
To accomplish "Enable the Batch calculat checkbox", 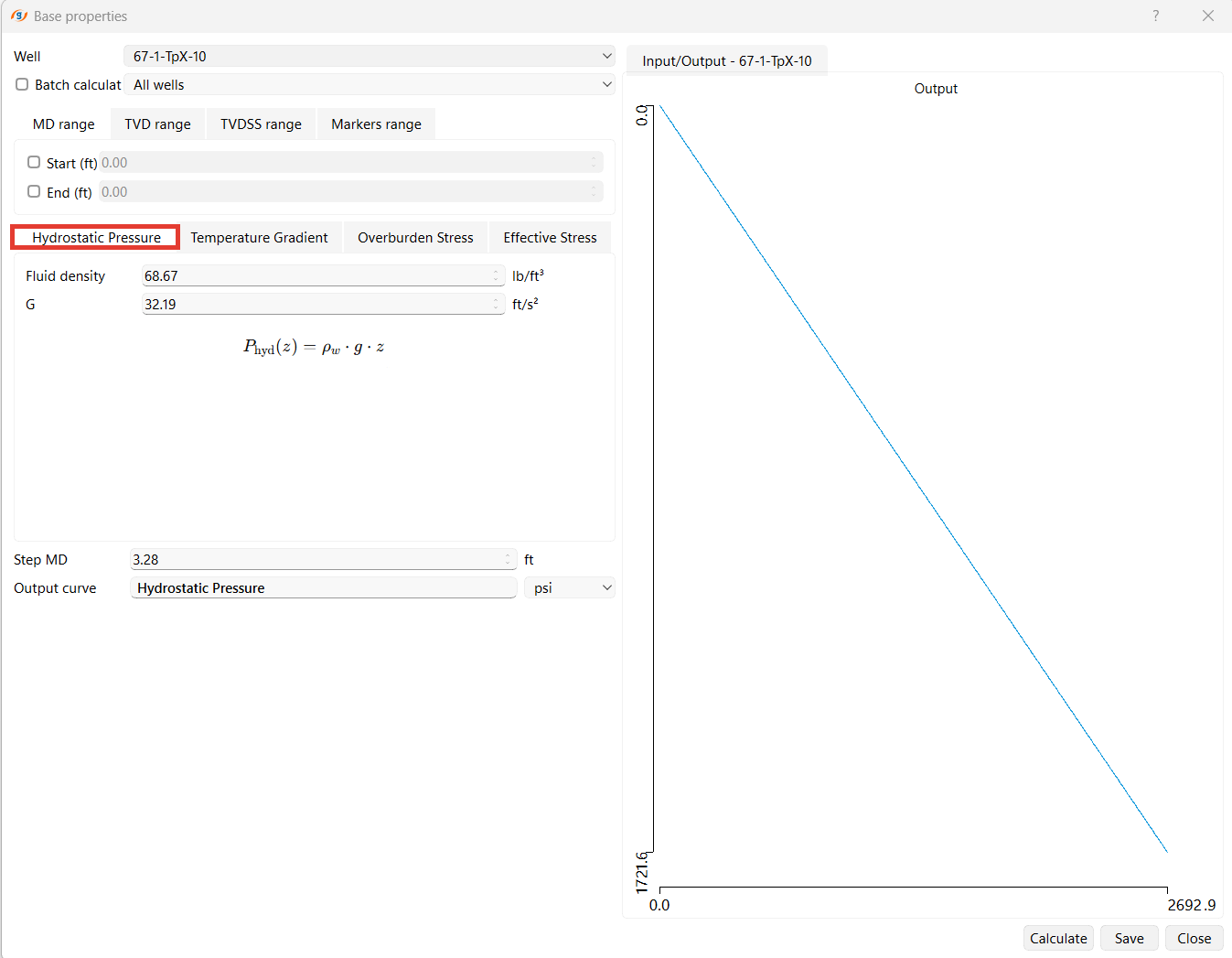I will (22, 84).
